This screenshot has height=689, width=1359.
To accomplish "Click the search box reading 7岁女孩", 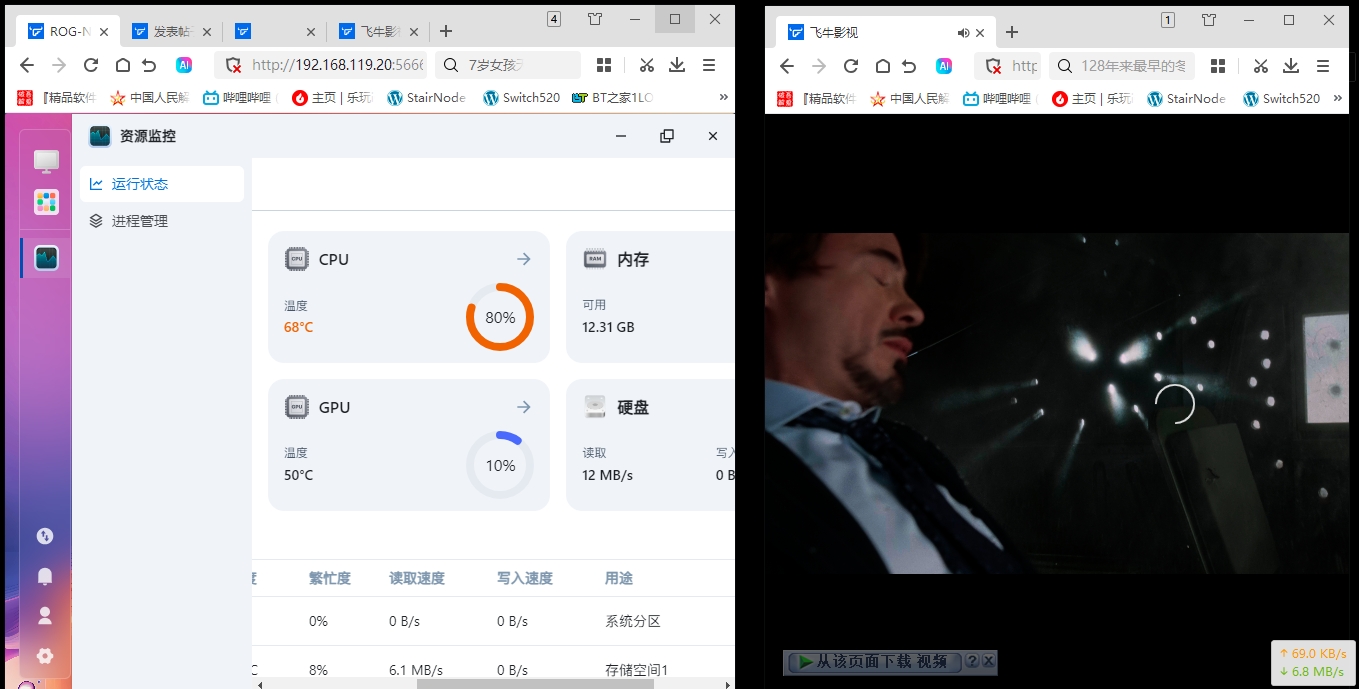I will click(508, 65).
